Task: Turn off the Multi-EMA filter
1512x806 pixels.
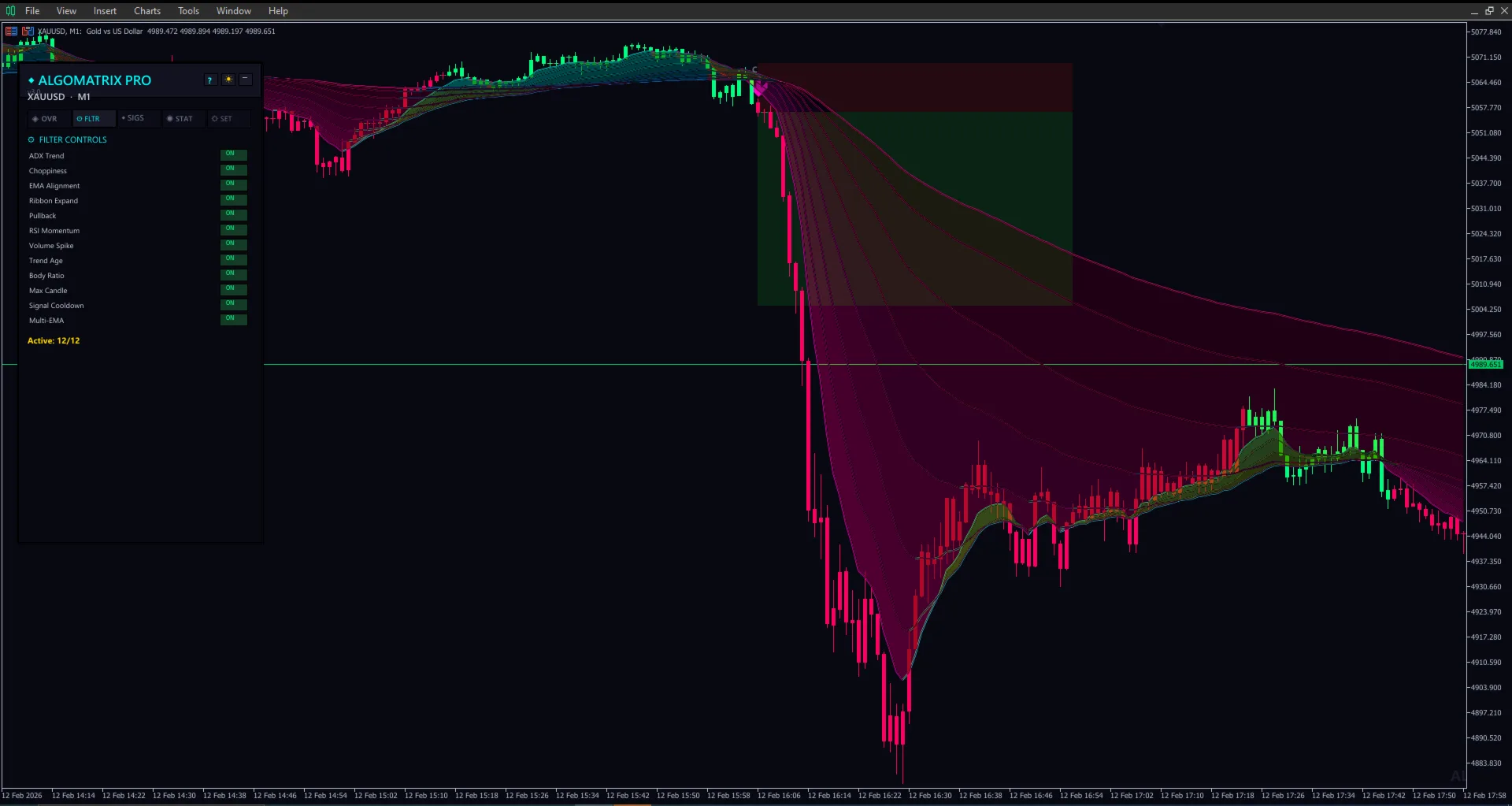Action: pyautogui.click(x=233, y=319)
